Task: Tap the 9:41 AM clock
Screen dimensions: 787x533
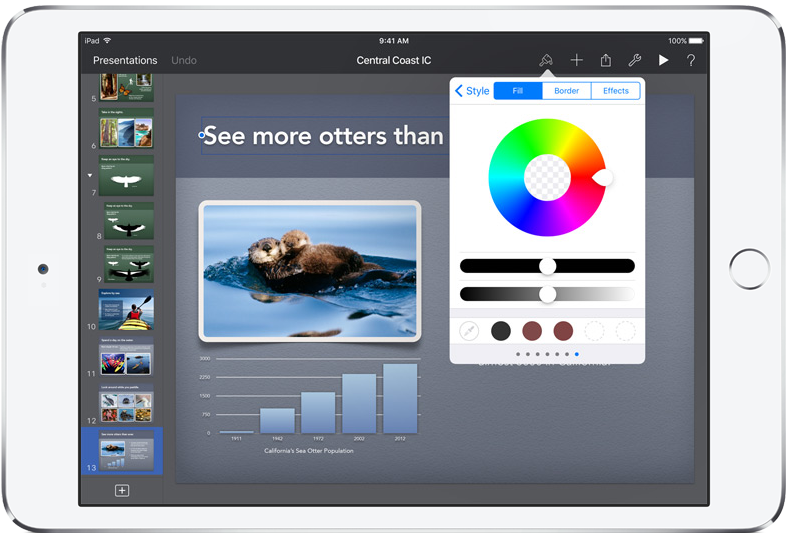Action: pyautogui.click(x=394, y=41)
